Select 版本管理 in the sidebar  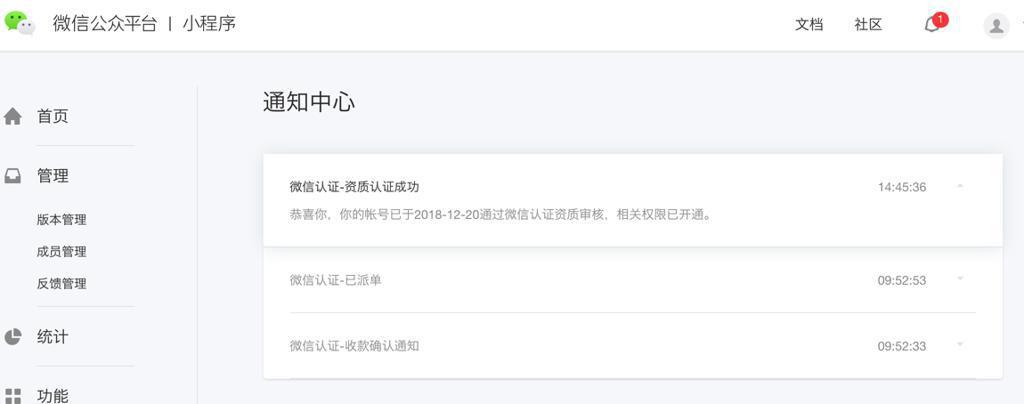click(61, 220)
